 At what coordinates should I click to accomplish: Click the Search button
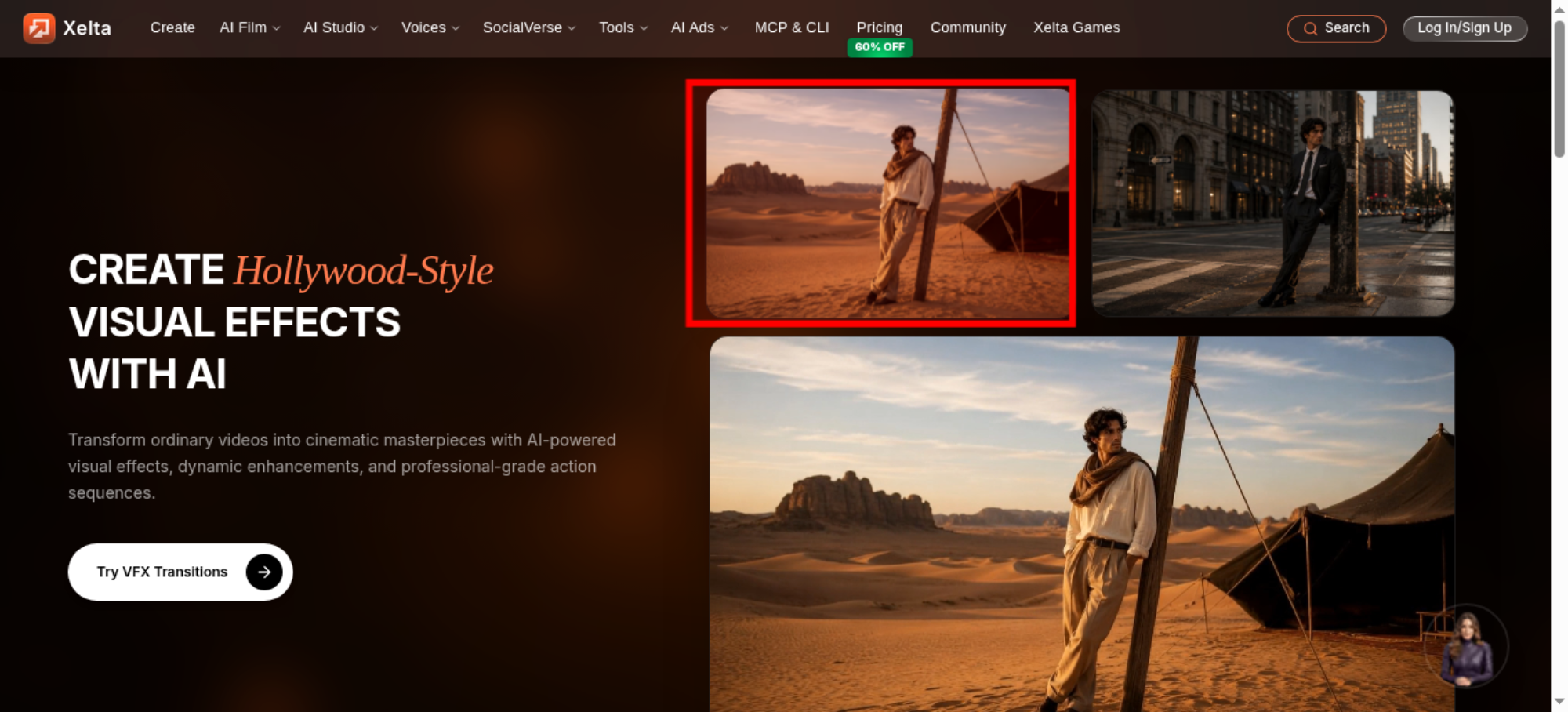coord(1337,28)
